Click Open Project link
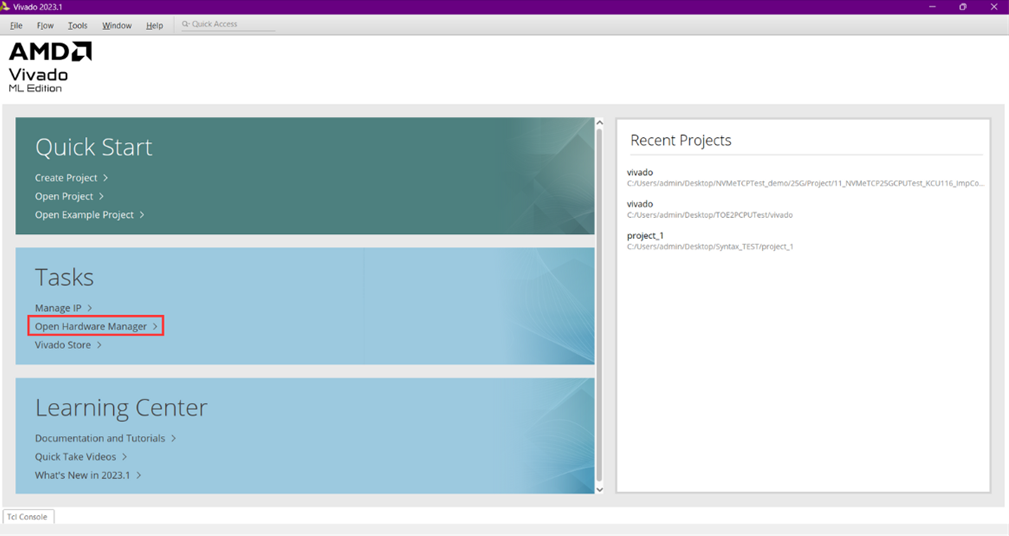The height and width of the screenshot is (536, 1009). 64,196
